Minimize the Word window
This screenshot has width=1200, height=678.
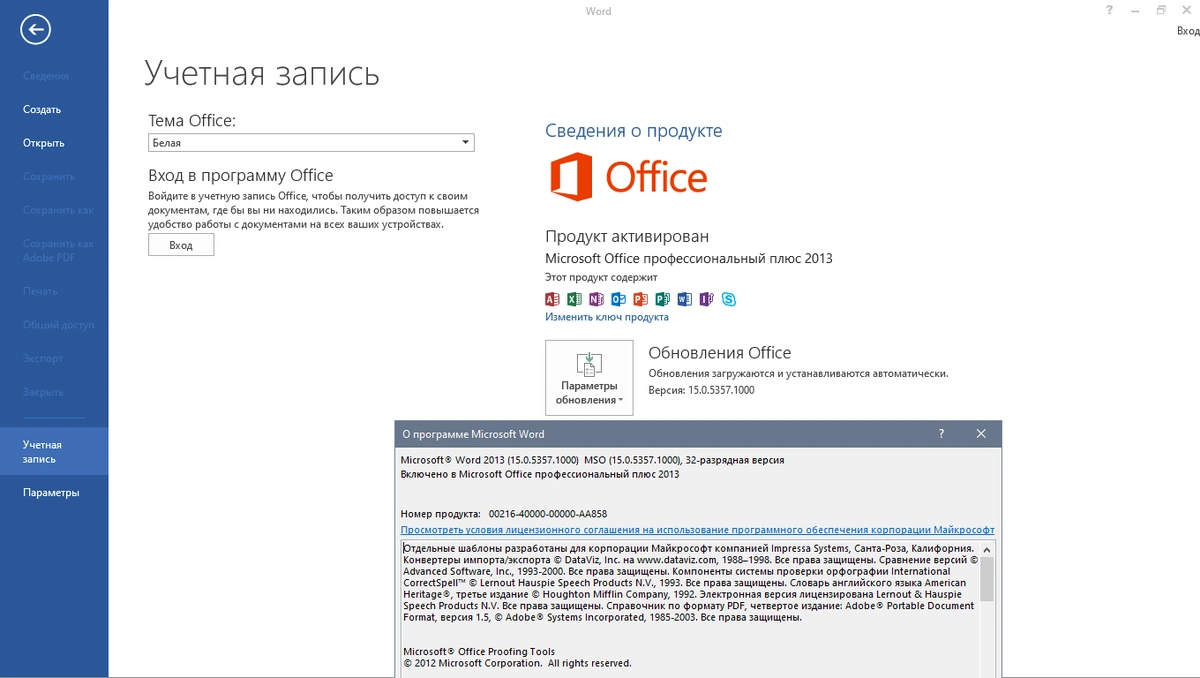pyautogui.click(x=1135, y=10)
